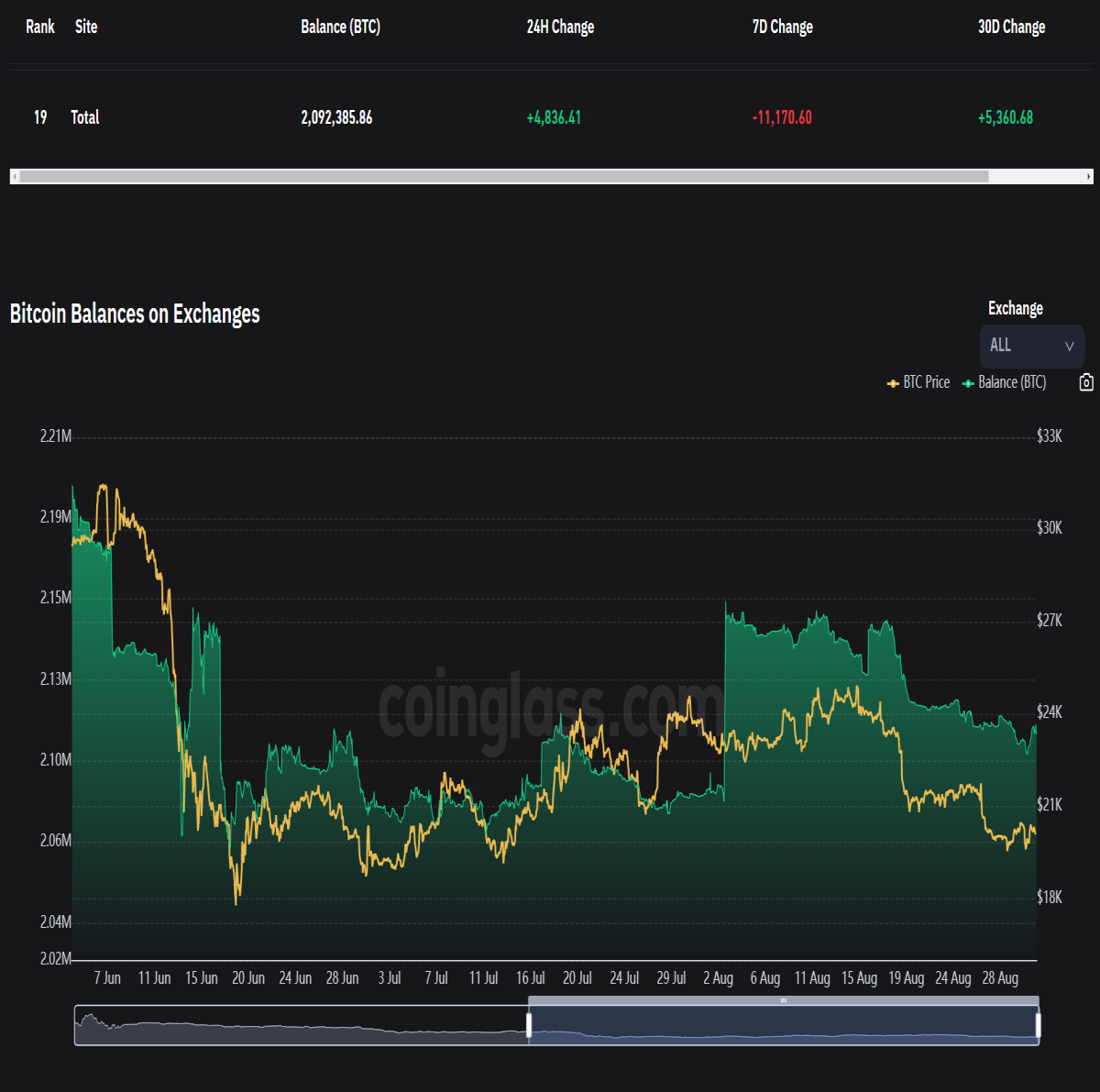Click the table scrollbar's right arrow

pyautogui.click(x=1089, y=176)
